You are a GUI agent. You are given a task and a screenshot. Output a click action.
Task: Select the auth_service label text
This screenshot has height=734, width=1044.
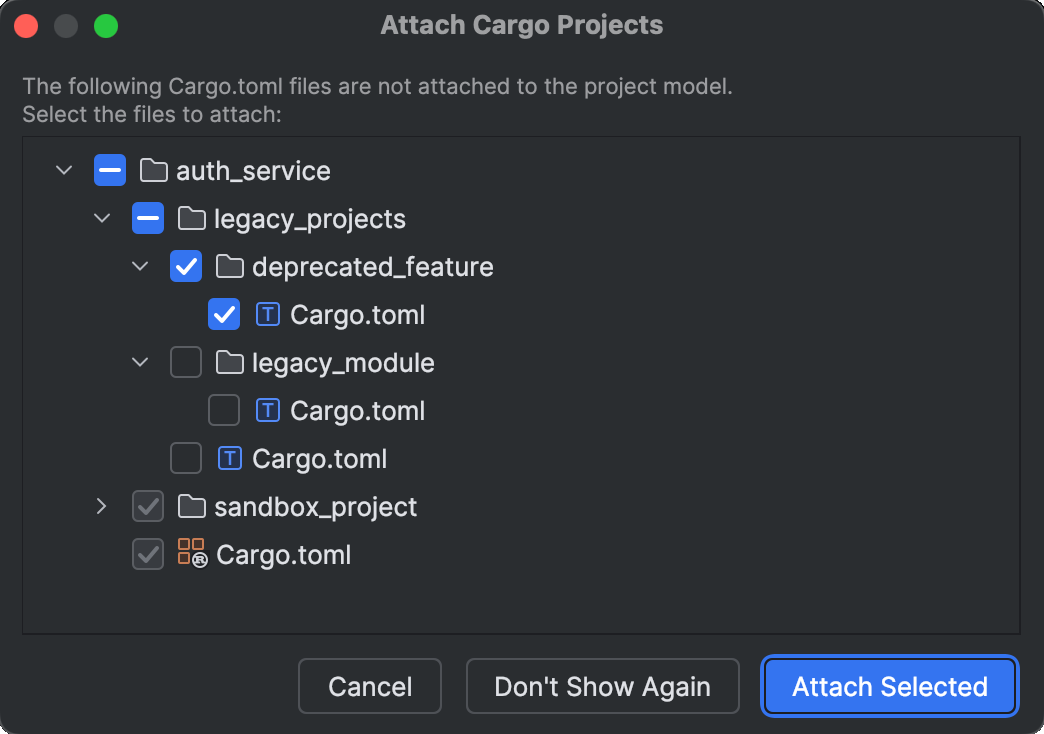(x=253, y=170)
